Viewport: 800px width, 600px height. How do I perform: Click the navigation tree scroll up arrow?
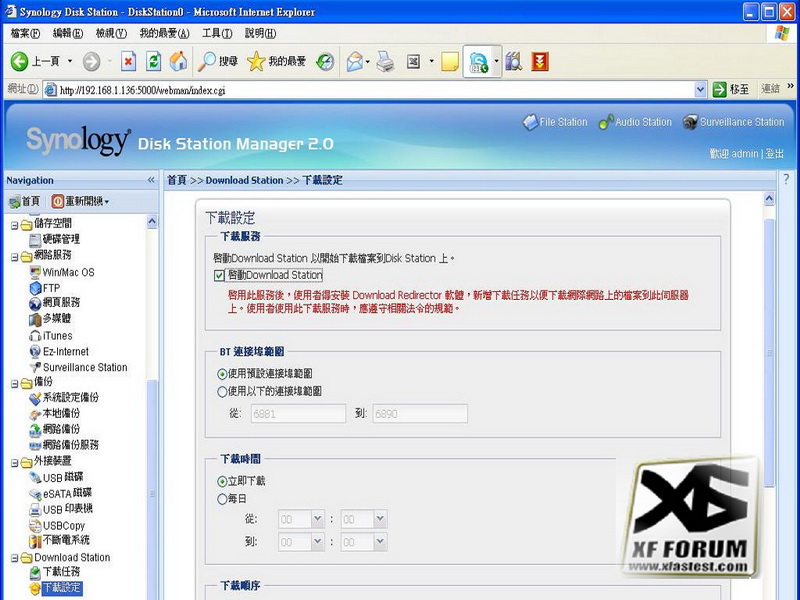pyautogui.click(x=152, y=221)
